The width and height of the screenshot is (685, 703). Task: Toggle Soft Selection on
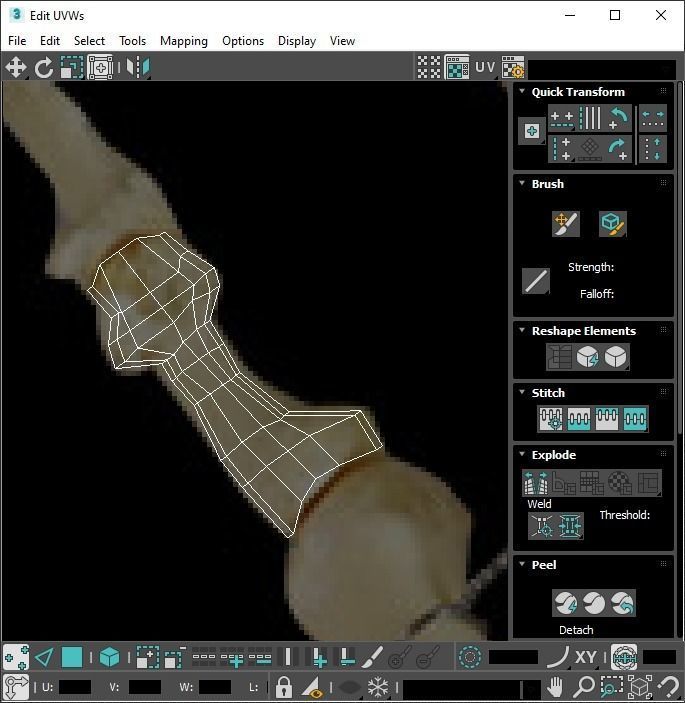(470, 657)
